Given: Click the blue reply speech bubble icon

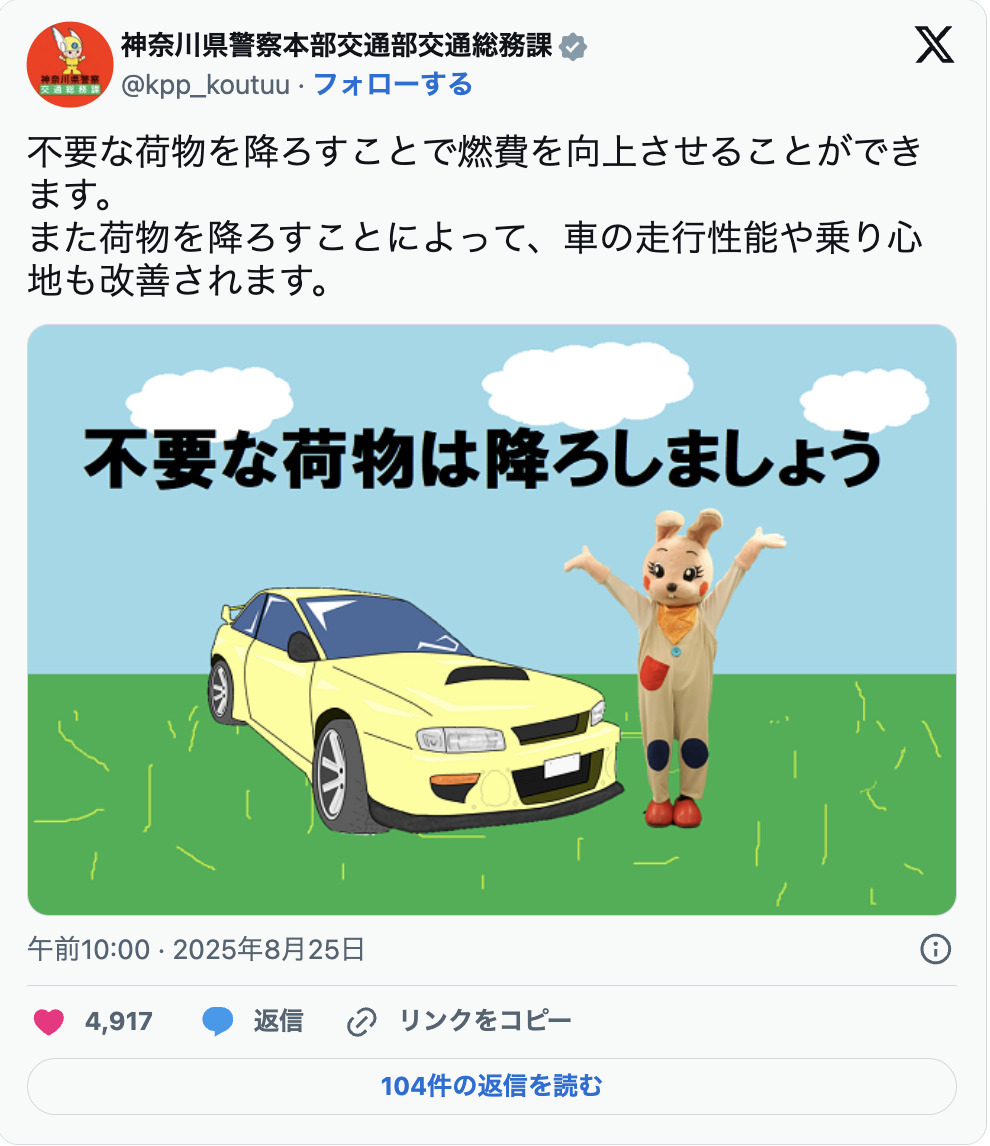Looking at the screenshot, I should [218, 1021].
